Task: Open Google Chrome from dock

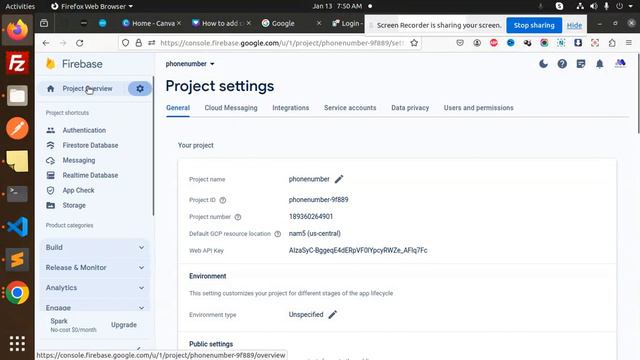Action: 17,293
